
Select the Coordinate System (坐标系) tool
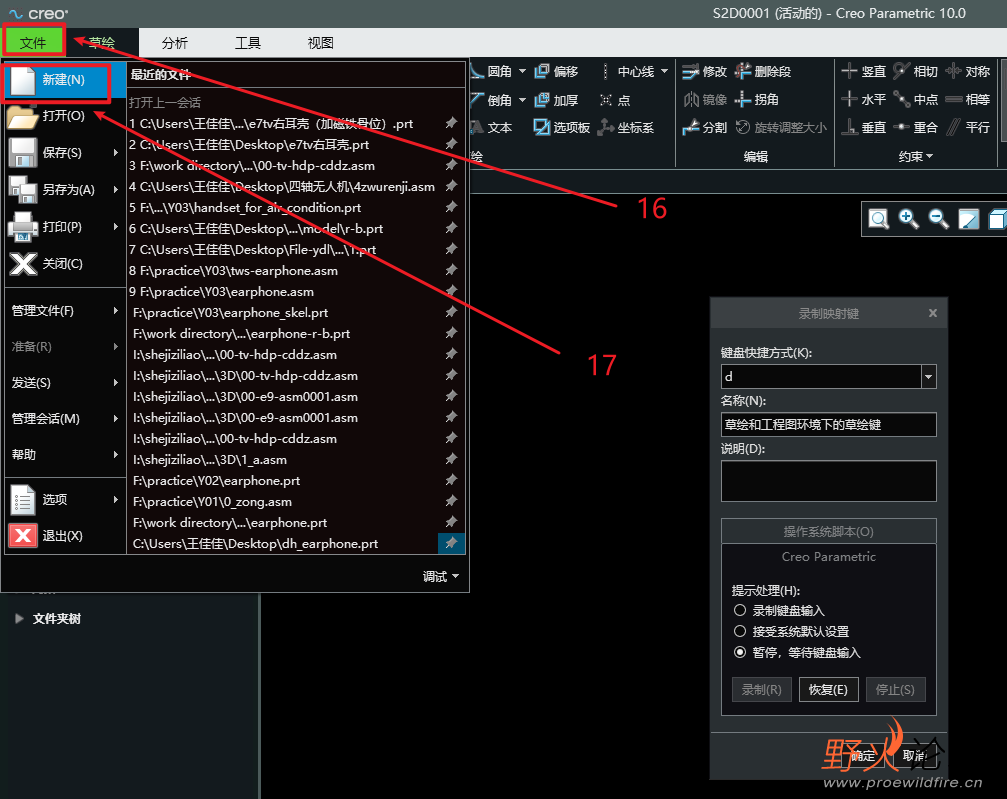(626, 127)
